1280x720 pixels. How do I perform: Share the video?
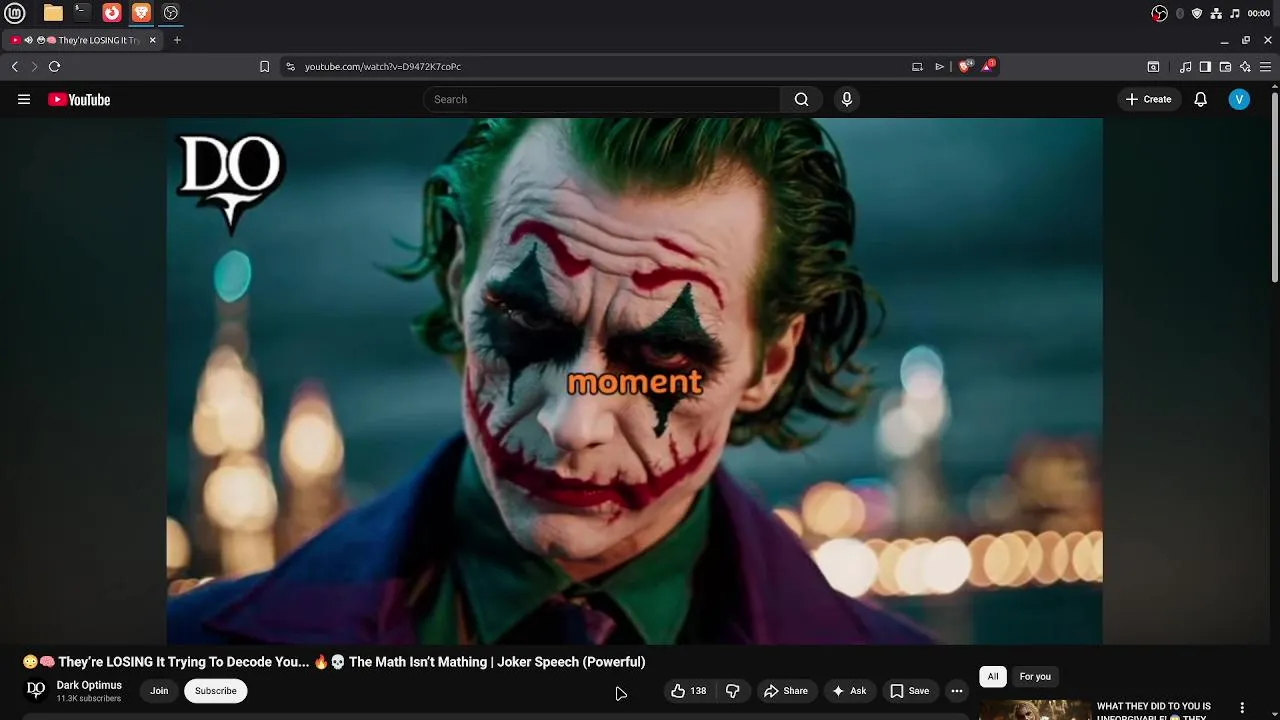click(x=785, y=691)
